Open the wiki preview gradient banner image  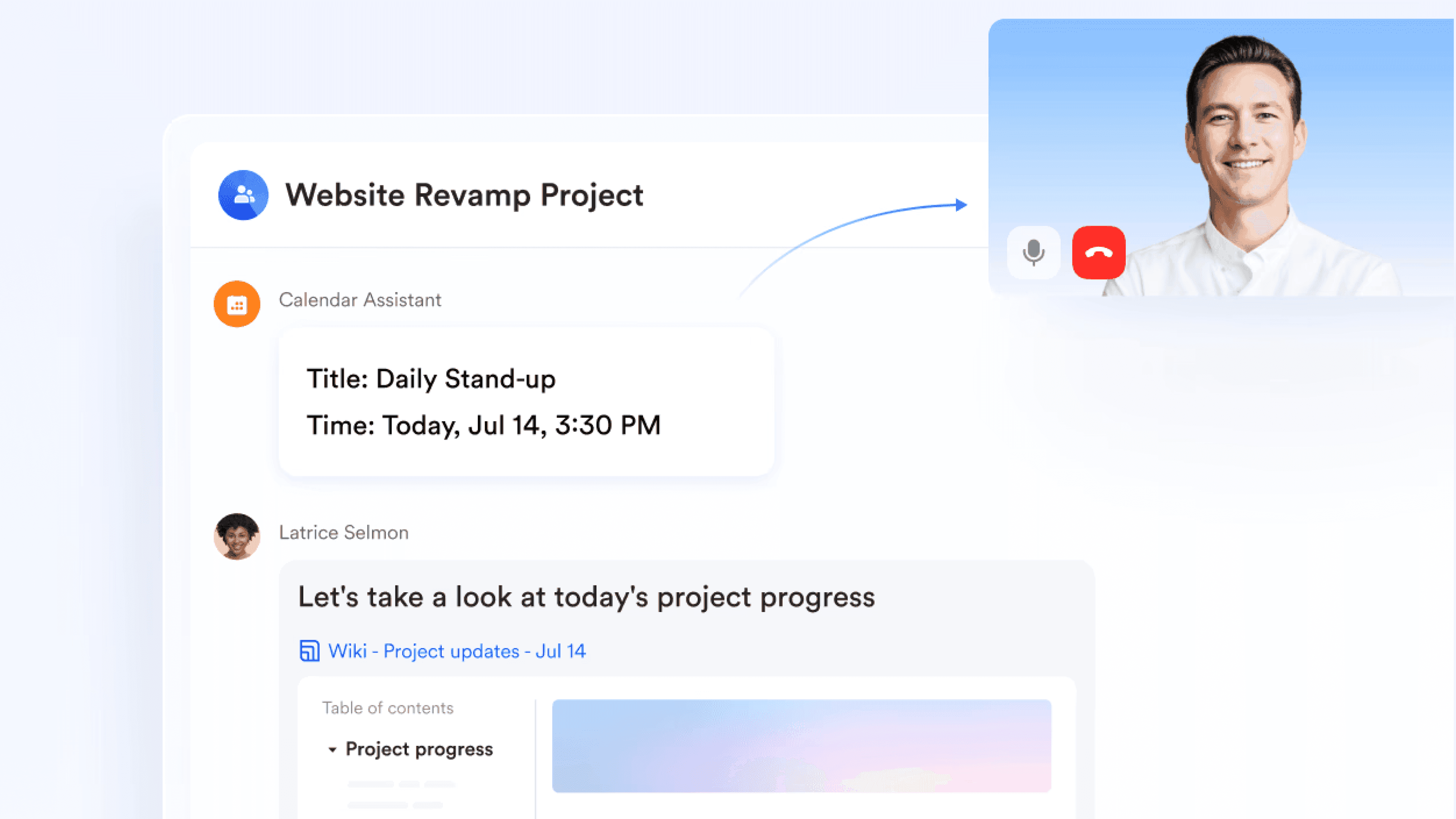[x=802, y=746]
